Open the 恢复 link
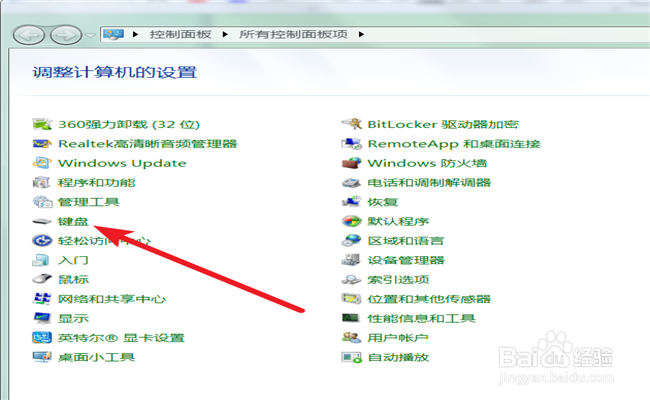The image size is (650, 400). pos(383,202)
